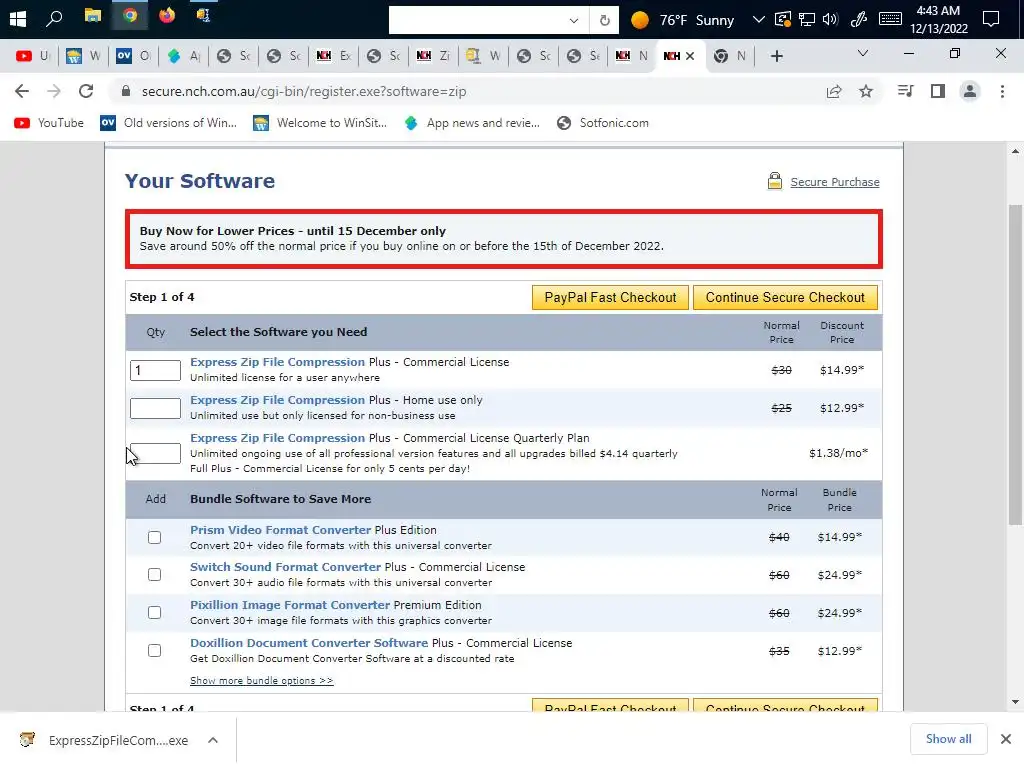This screenshot has height=768, width=1024.
Task: Open Secure Purchase link
Action: [x=835, y=182]
